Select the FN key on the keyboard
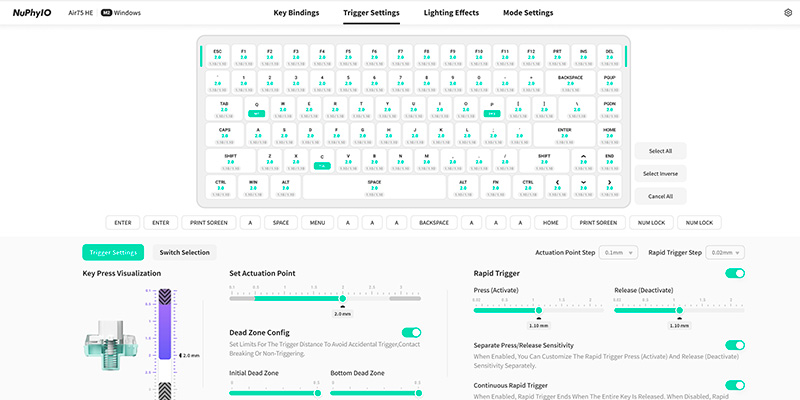Screen dimensions: 800x400 495,187
